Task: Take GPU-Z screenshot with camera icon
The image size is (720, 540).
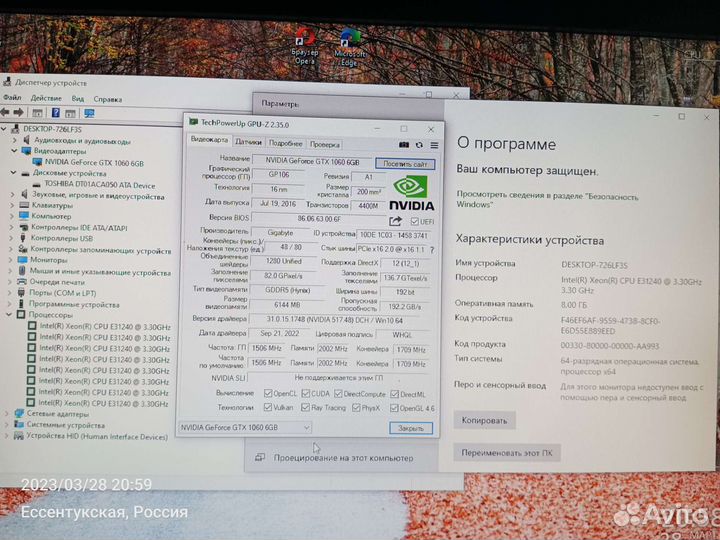Action: [x=404, y=145]
